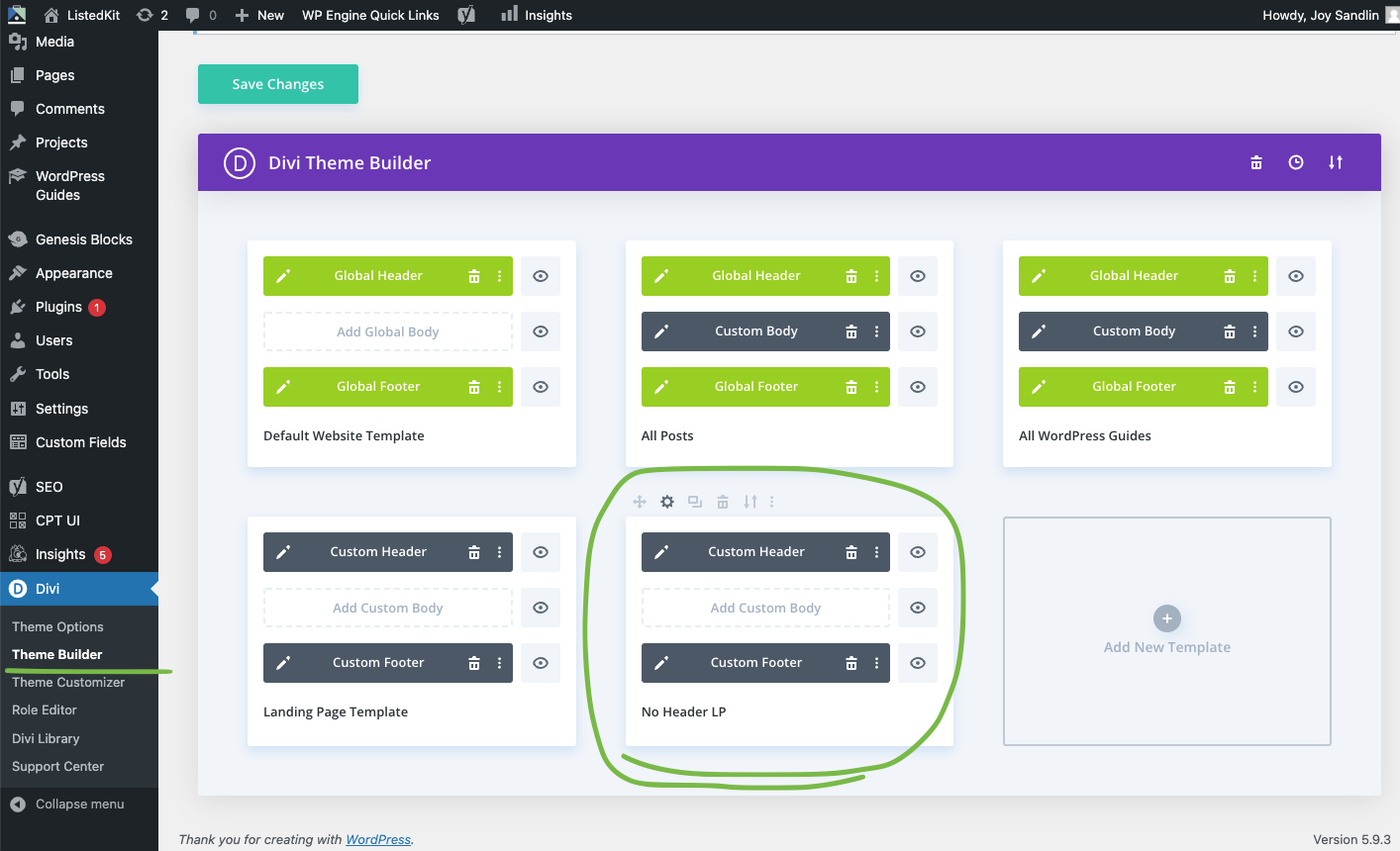Viewport: 1400px width, 851px height.
Task: Click Add New Template card
Action: click(x=1167, y=631)
